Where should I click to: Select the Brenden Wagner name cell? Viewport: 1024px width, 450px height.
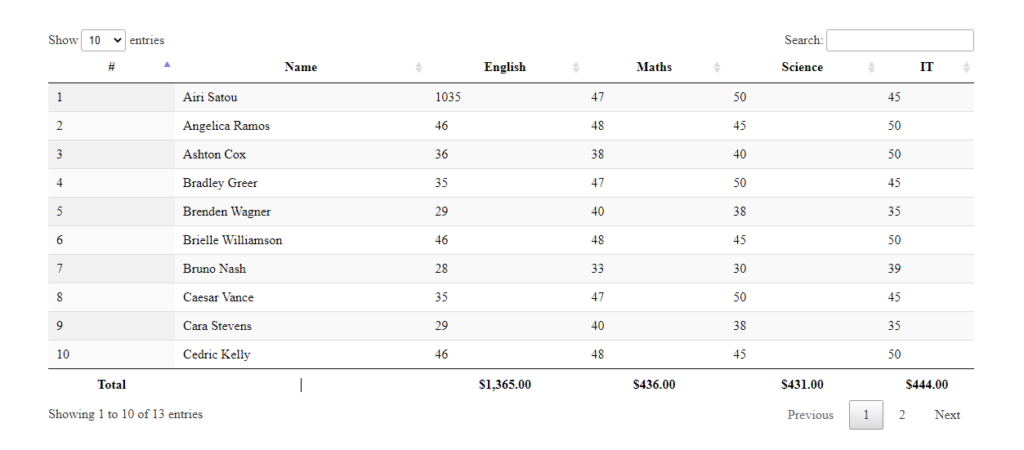point(300,212)
